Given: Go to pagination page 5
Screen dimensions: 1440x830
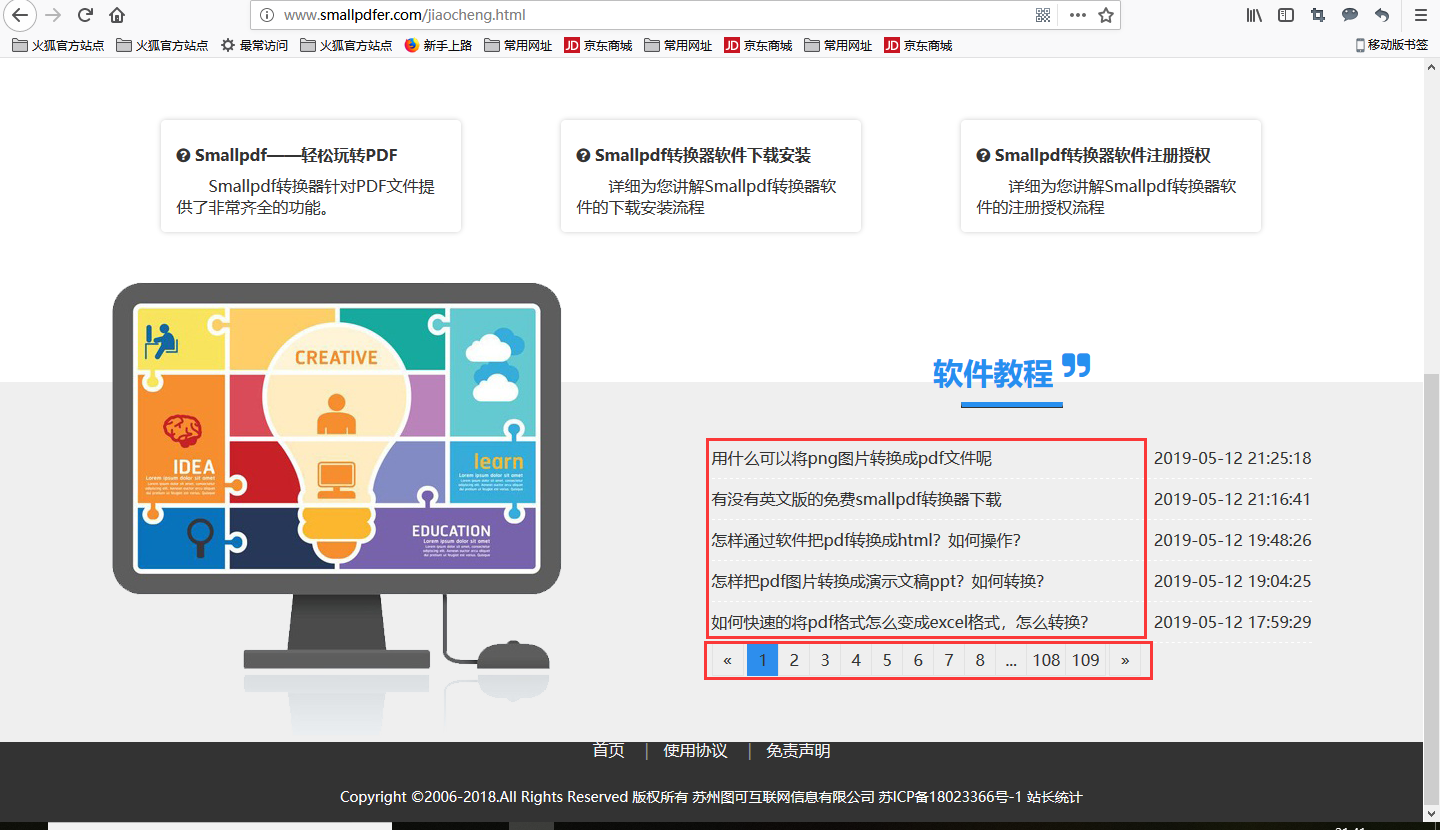Looking at the screenshot, I should (887, 660).
